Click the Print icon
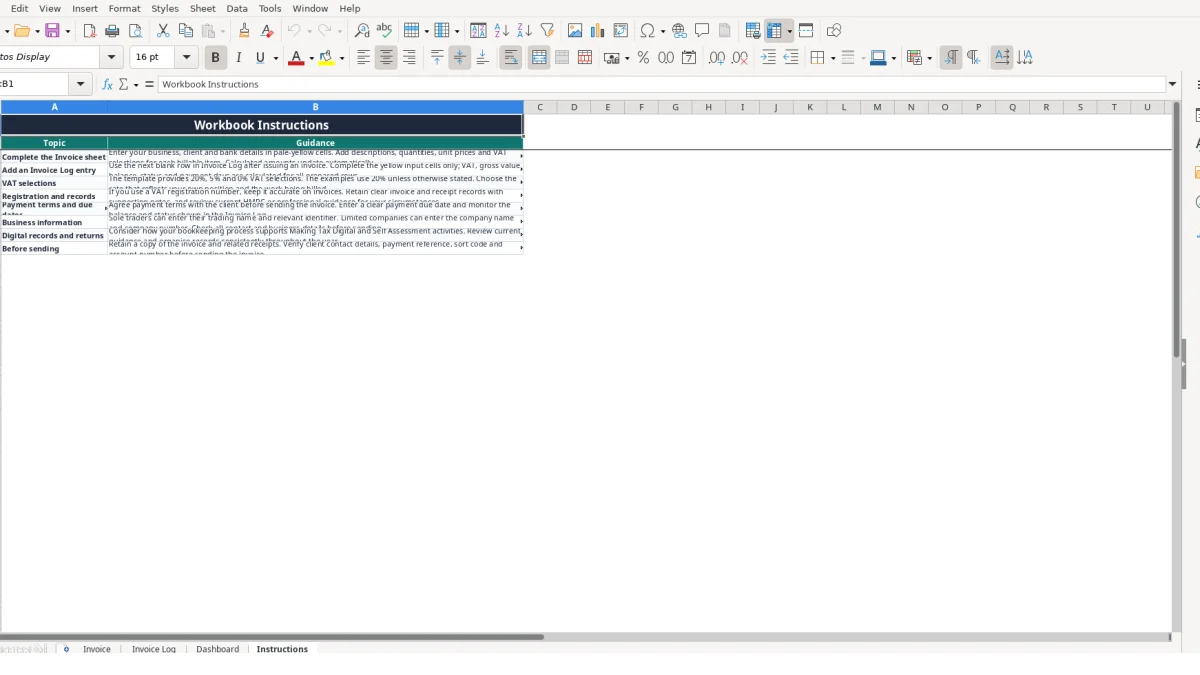This screenshot has height=675, width=1200. click(x=112, y=31)
